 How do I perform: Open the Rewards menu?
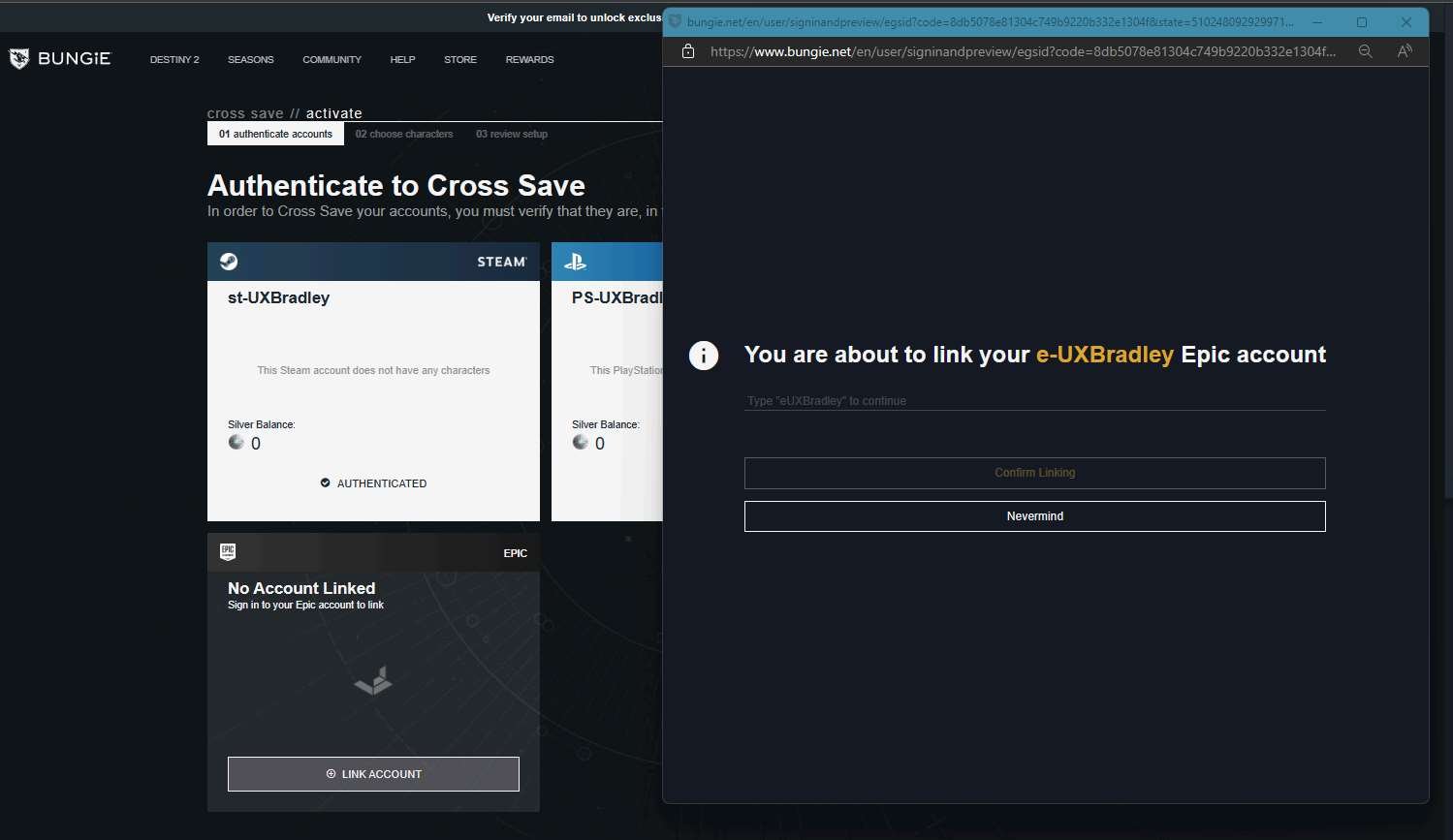(x=530, y=59)
